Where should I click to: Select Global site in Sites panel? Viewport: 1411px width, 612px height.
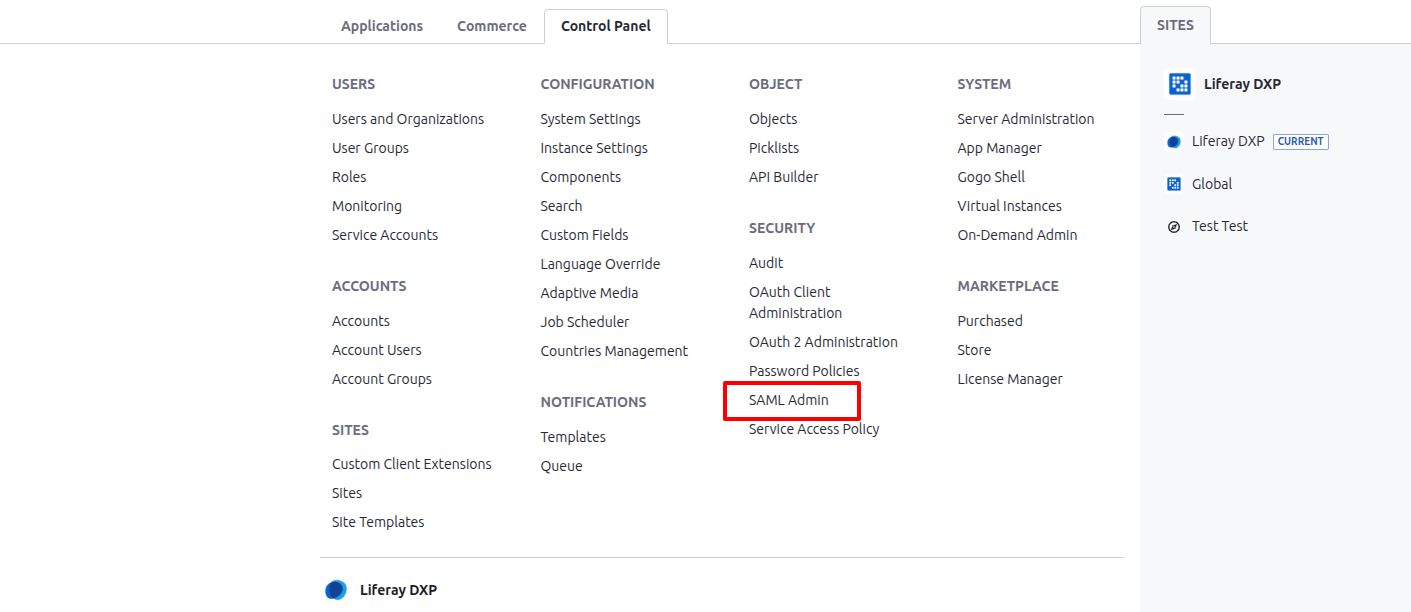pyautogui.click(x=1212, y=184)
